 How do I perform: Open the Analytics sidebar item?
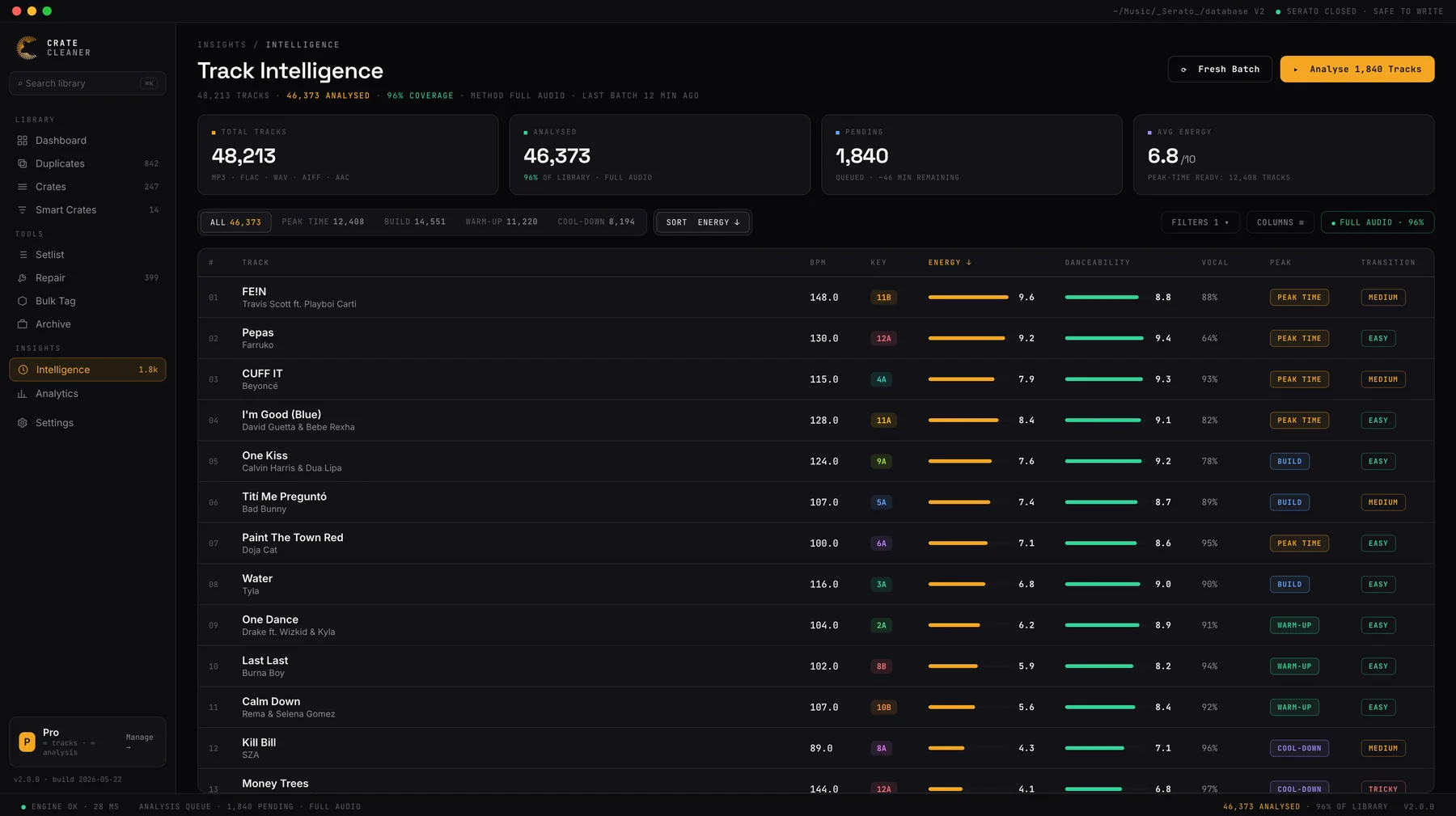tap(87, 394)
